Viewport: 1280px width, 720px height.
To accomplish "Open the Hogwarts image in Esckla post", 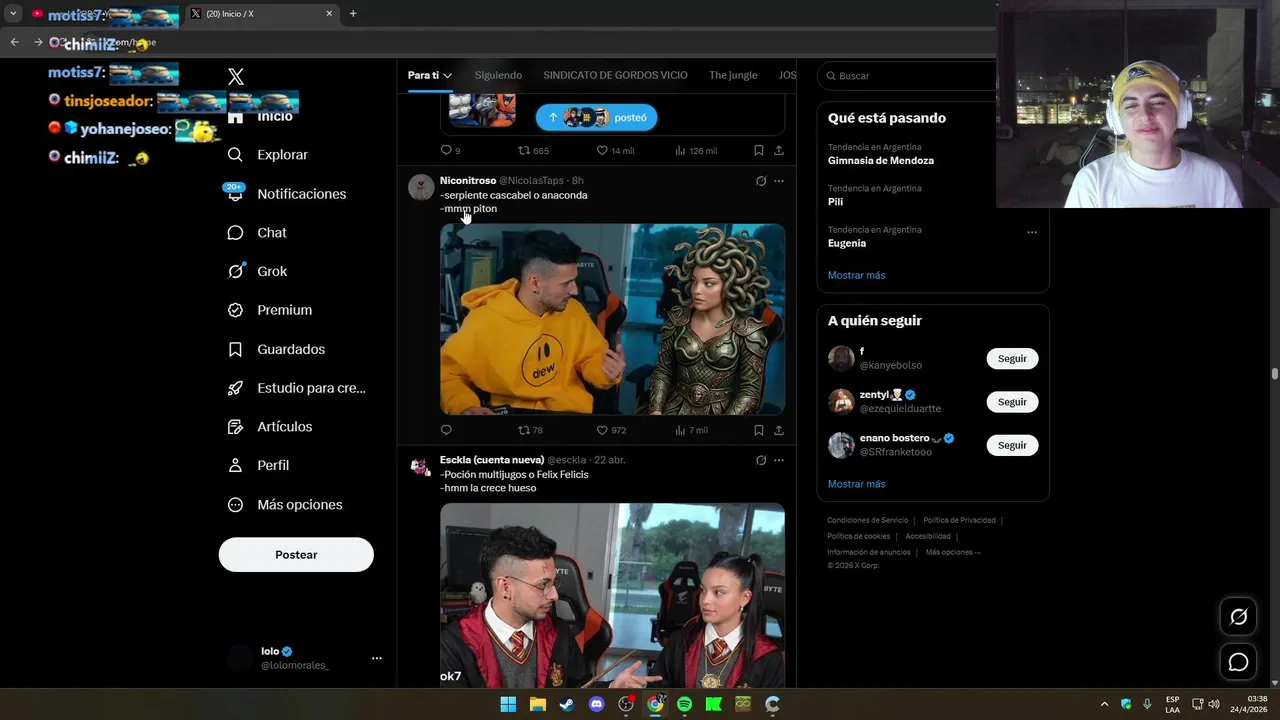I will (612, 595).
